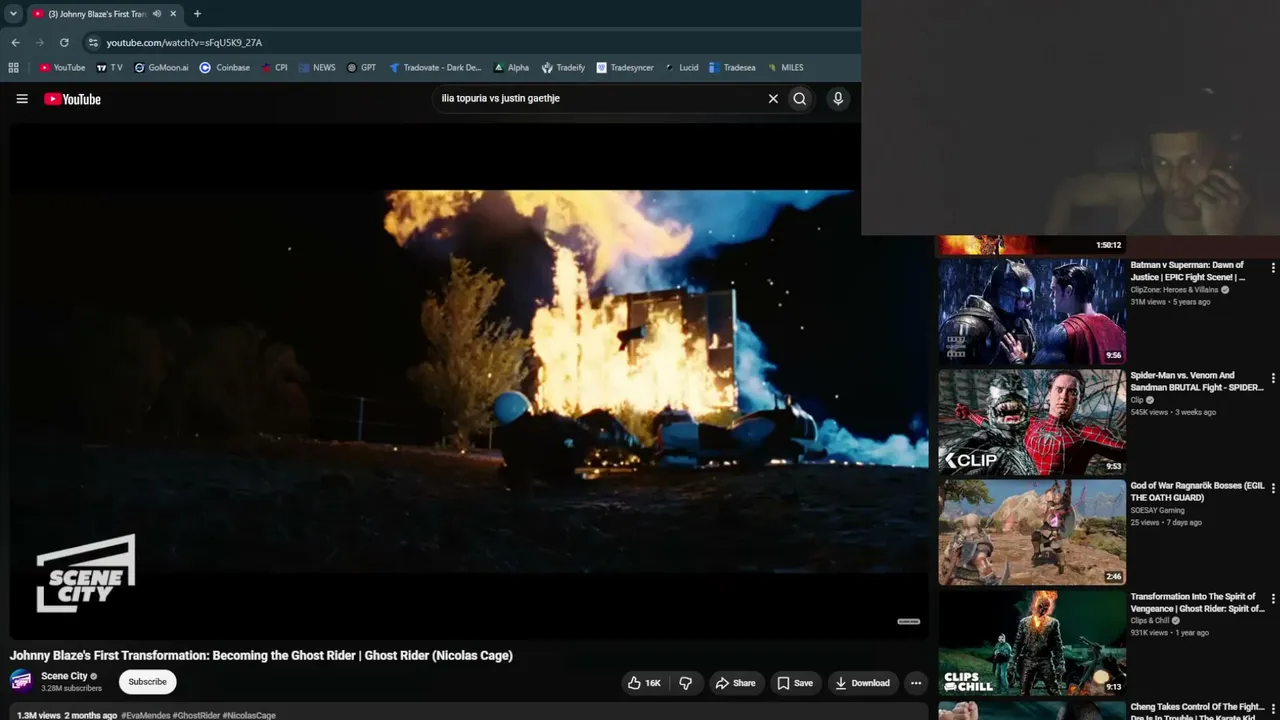This screenshot has height=720, width=1280.
Task: Save the video to a playlist
Action: coord(795,683)
